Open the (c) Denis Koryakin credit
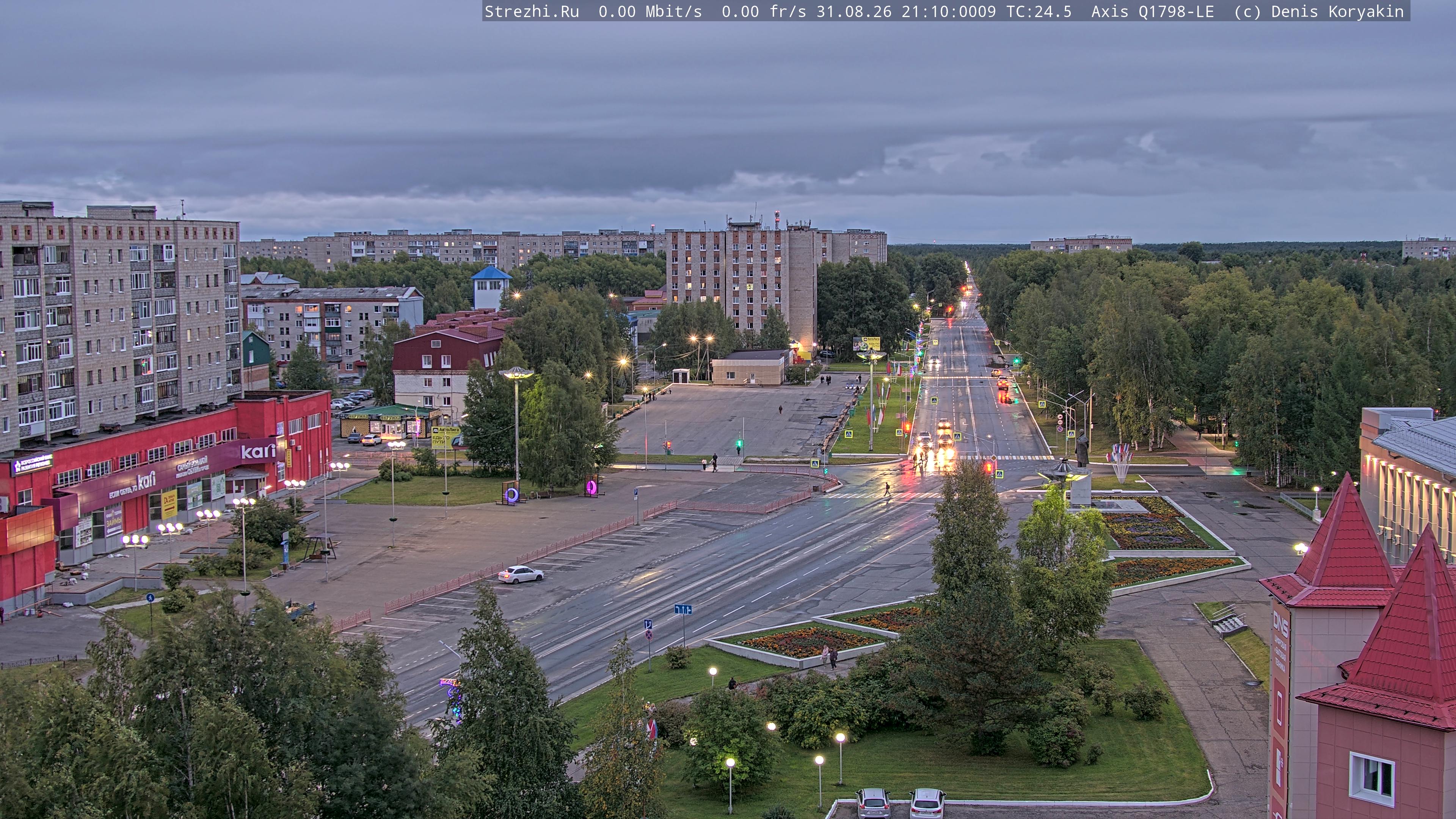Screen dimensions: 1456x819 click(x=1319, y=11)
